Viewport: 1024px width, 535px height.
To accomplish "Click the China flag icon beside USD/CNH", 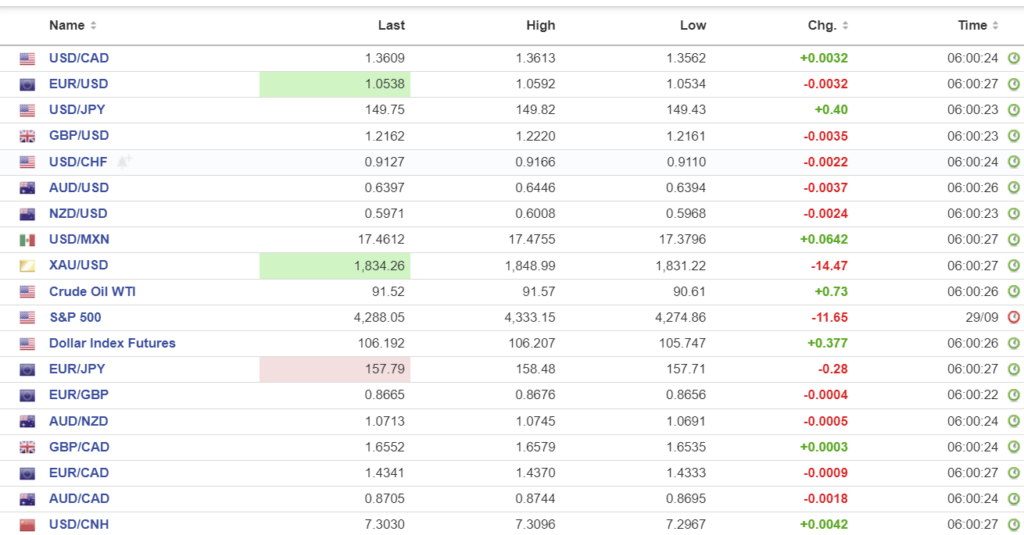I will coord(27,525).
